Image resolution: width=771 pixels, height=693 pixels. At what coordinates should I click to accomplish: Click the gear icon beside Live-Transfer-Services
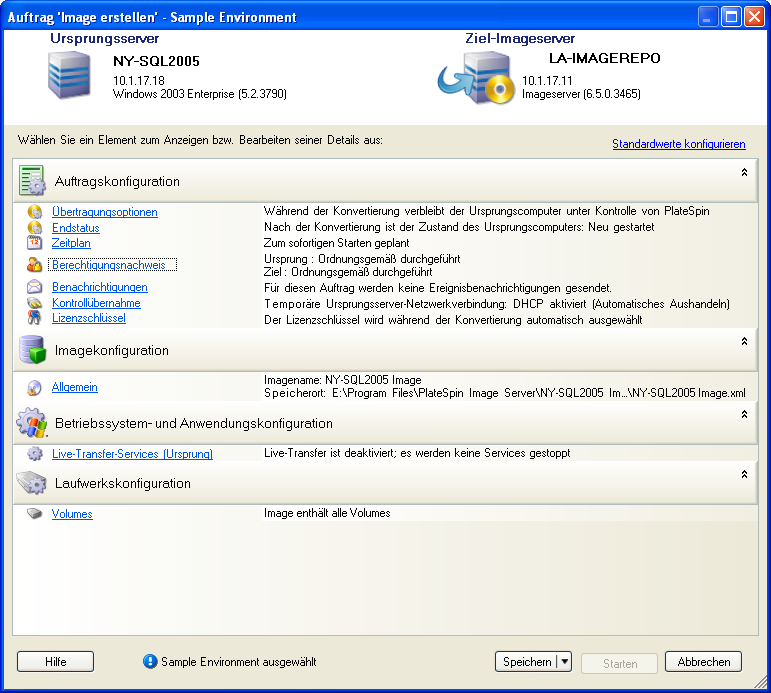click(x=34, y=453)
